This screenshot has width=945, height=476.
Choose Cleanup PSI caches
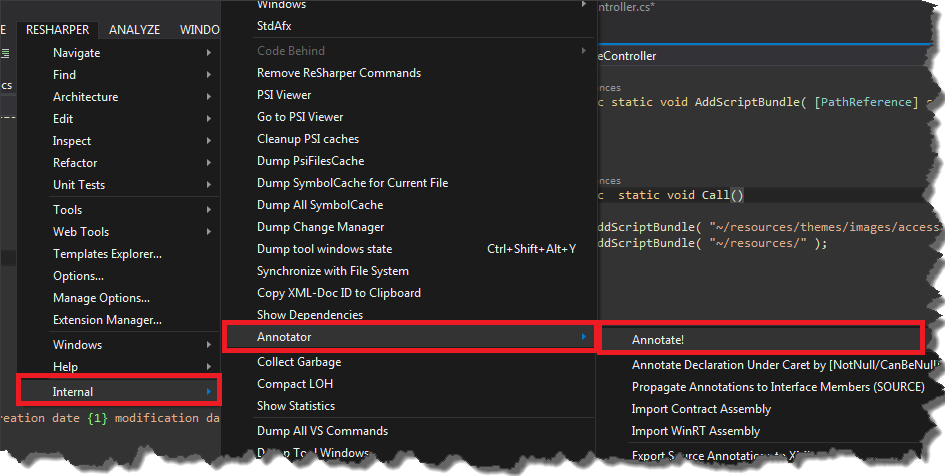tap(409, 139)
